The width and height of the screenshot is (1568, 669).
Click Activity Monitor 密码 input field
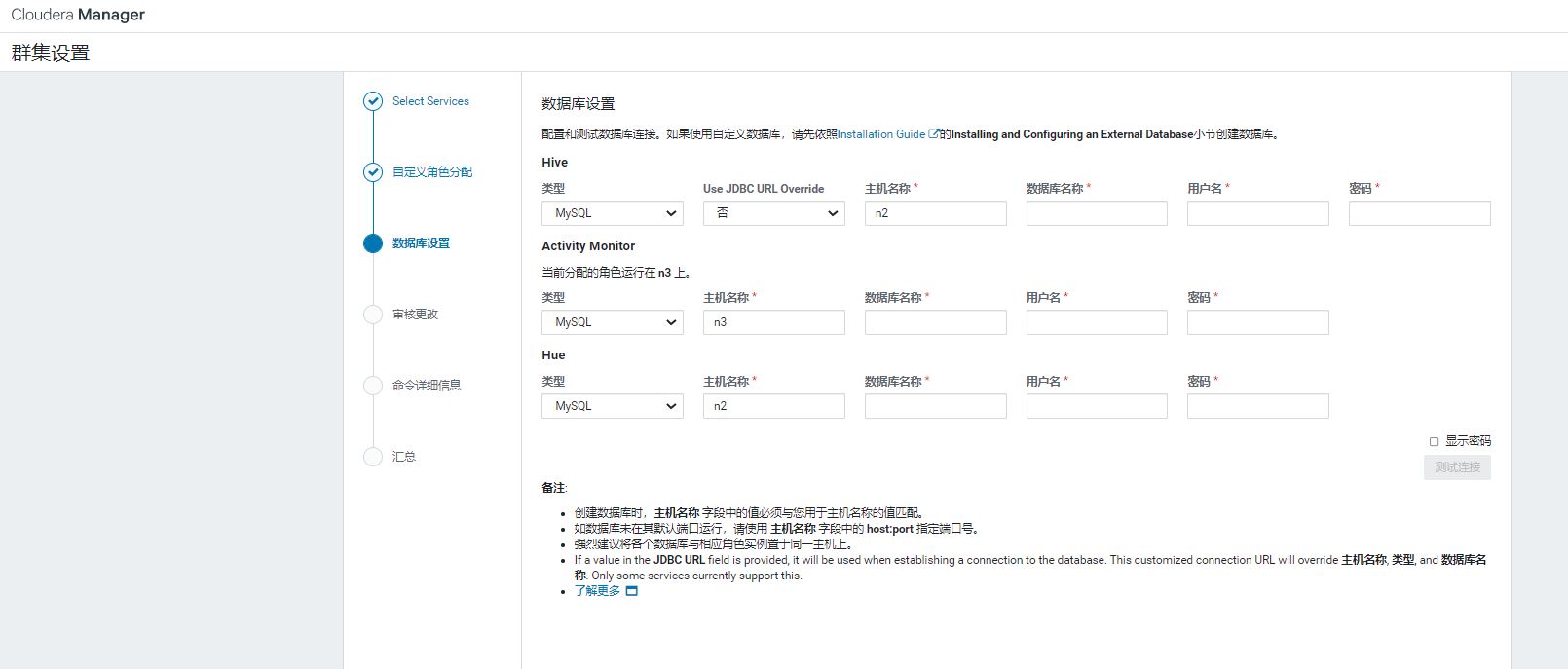coord(1258,322)
